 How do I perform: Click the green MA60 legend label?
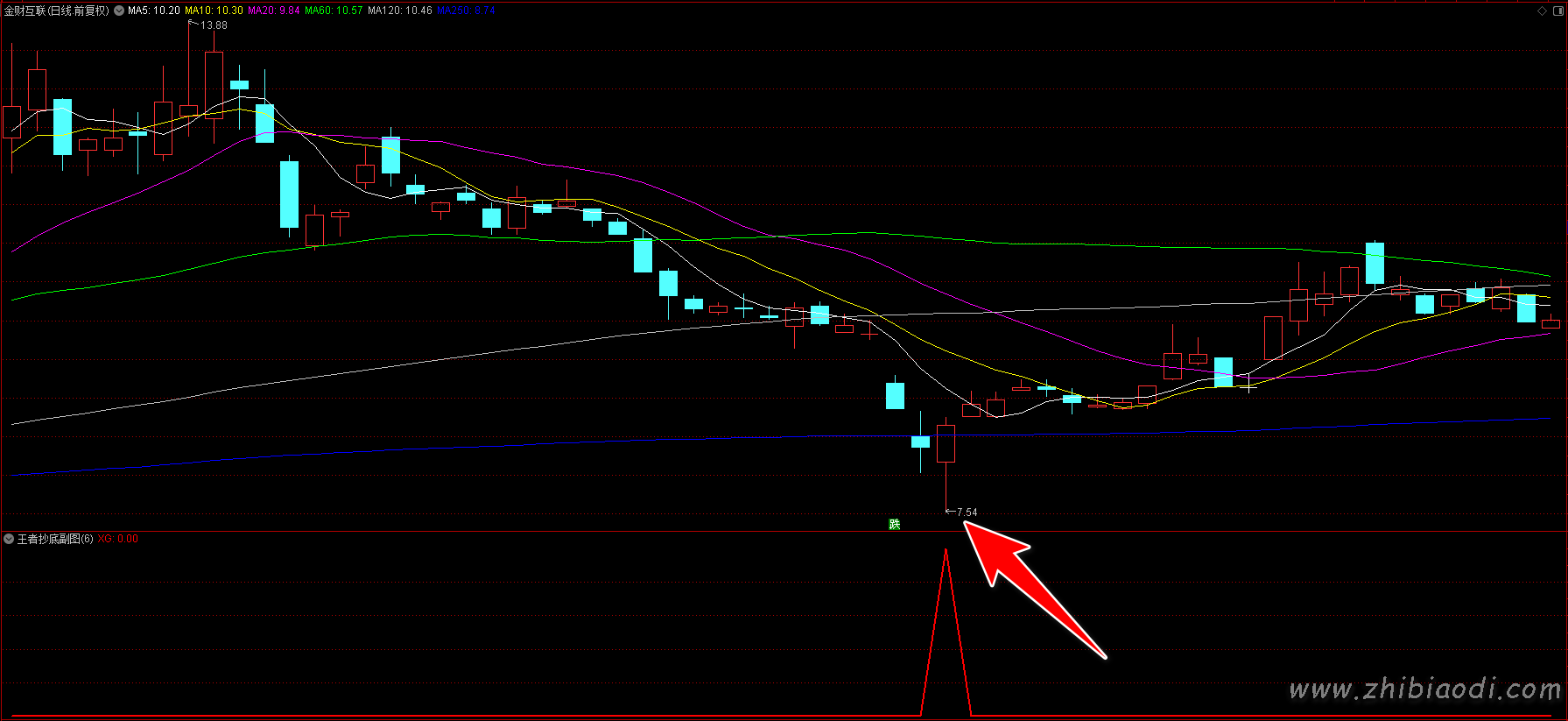coord(334,11)
